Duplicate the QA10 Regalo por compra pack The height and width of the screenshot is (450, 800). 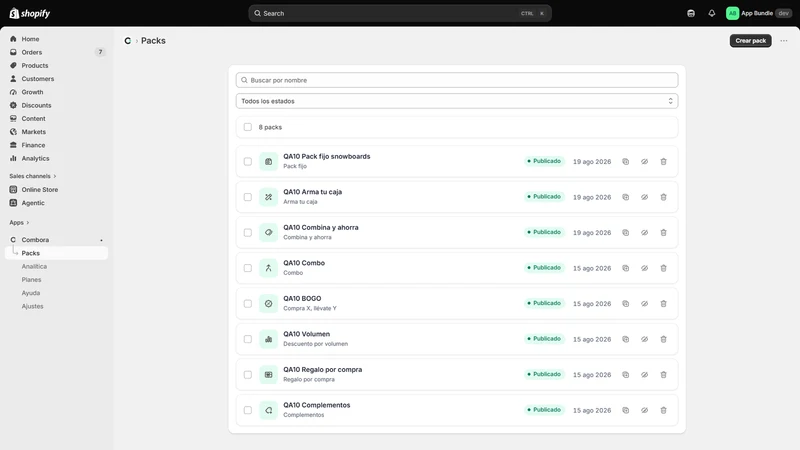(626, 374)
